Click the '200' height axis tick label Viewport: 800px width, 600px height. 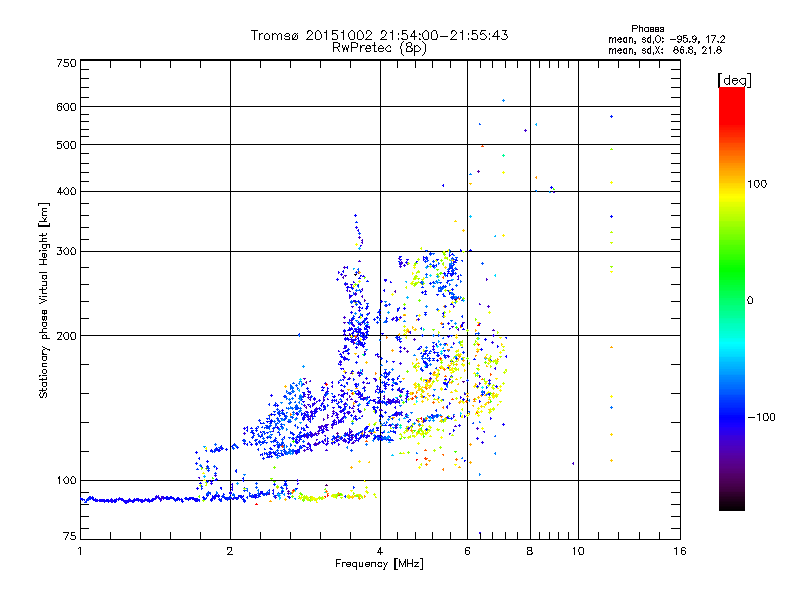66,336
